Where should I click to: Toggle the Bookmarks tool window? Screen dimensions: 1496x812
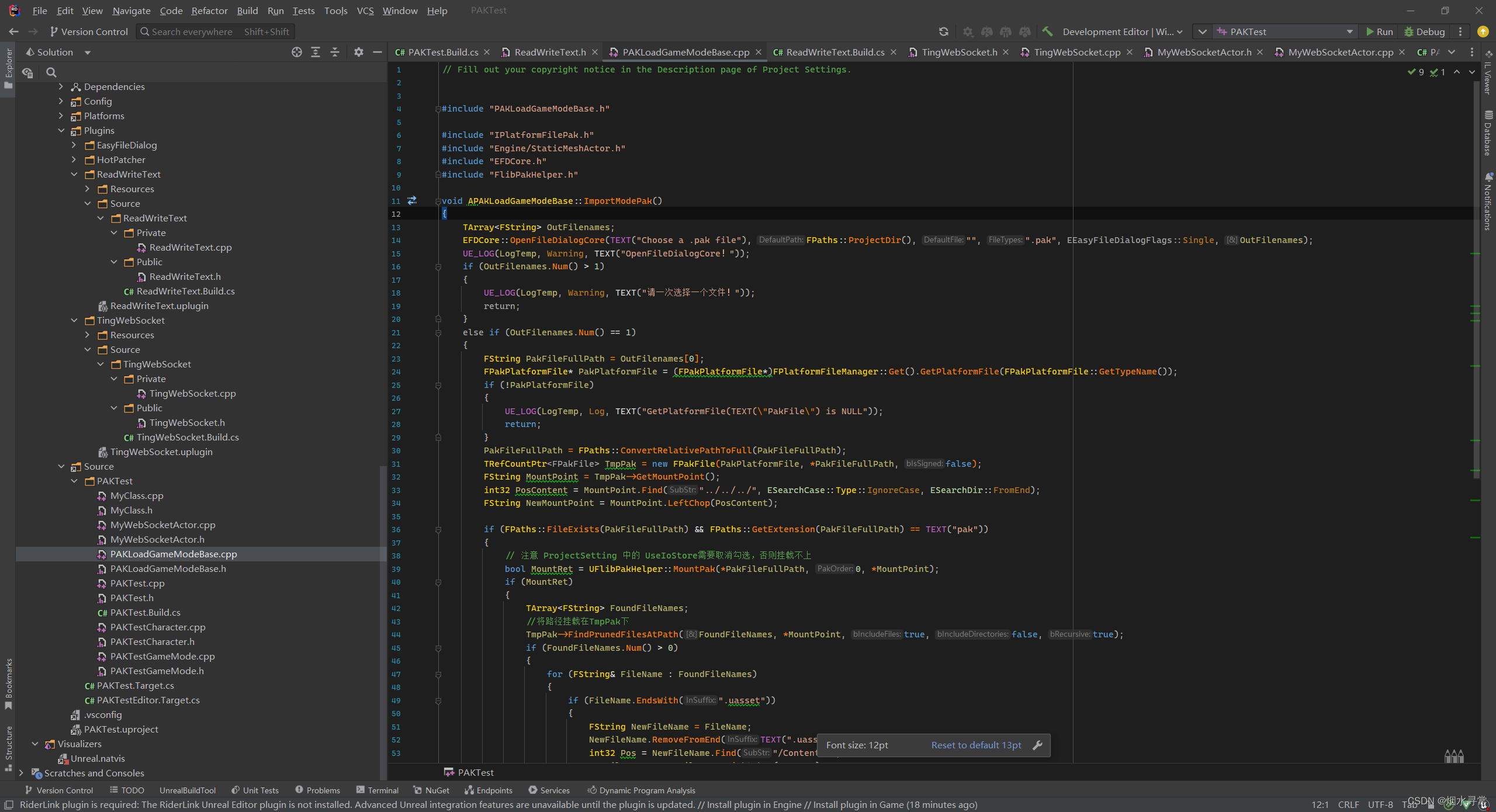click(8, 682)
